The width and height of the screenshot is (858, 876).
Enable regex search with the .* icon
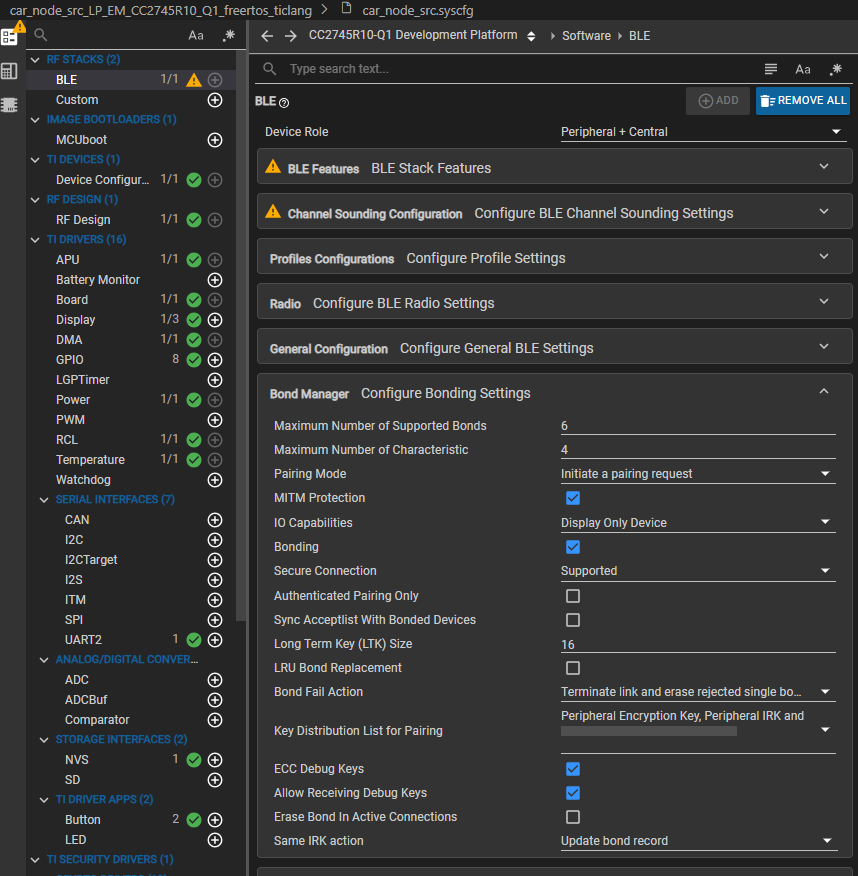(228, 34)
